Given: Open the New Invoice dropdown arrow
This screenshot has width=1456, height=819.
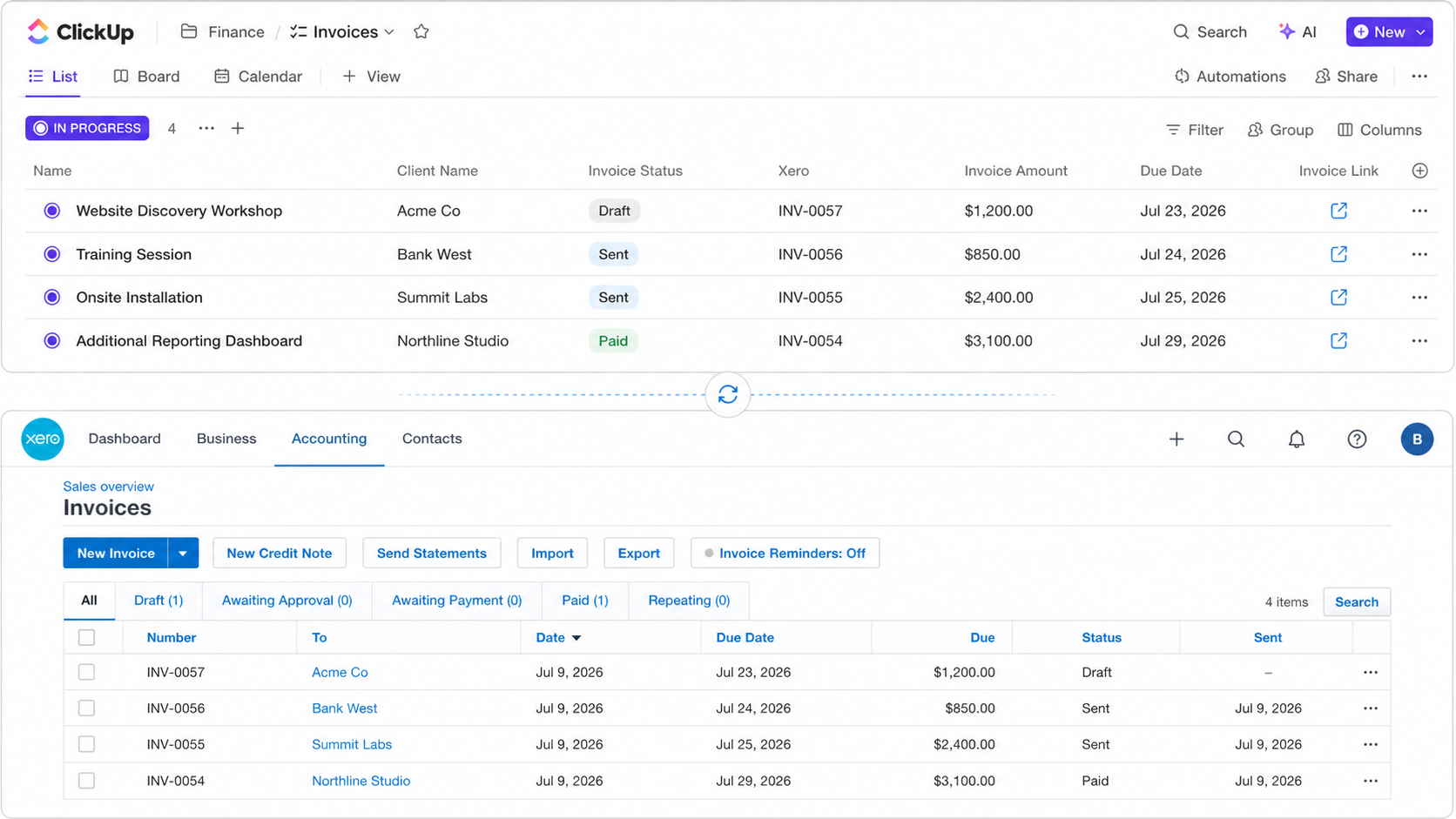Looking at the screenshot, I should [x=183, y=554].
